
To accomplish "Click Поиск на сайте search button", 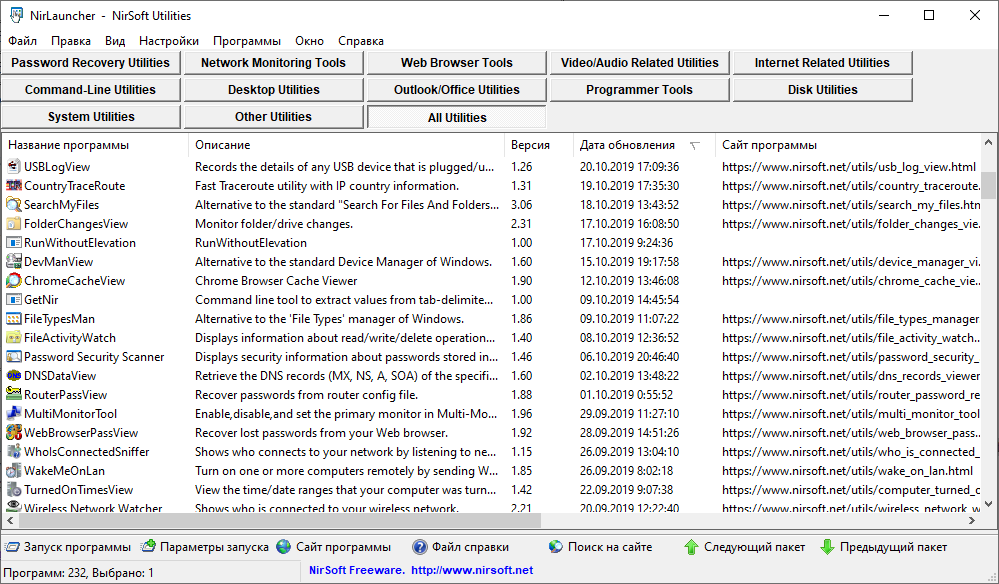I will click(x=601, y=547).
